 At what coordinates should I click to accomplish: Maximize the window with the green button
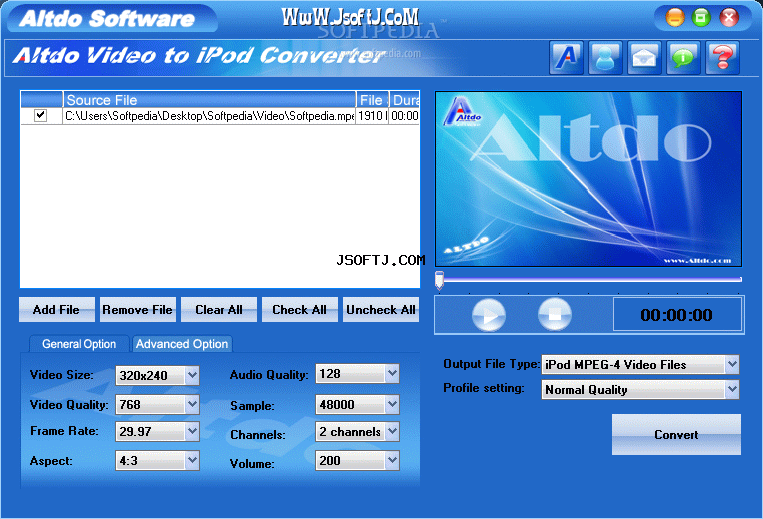(701, 18)
